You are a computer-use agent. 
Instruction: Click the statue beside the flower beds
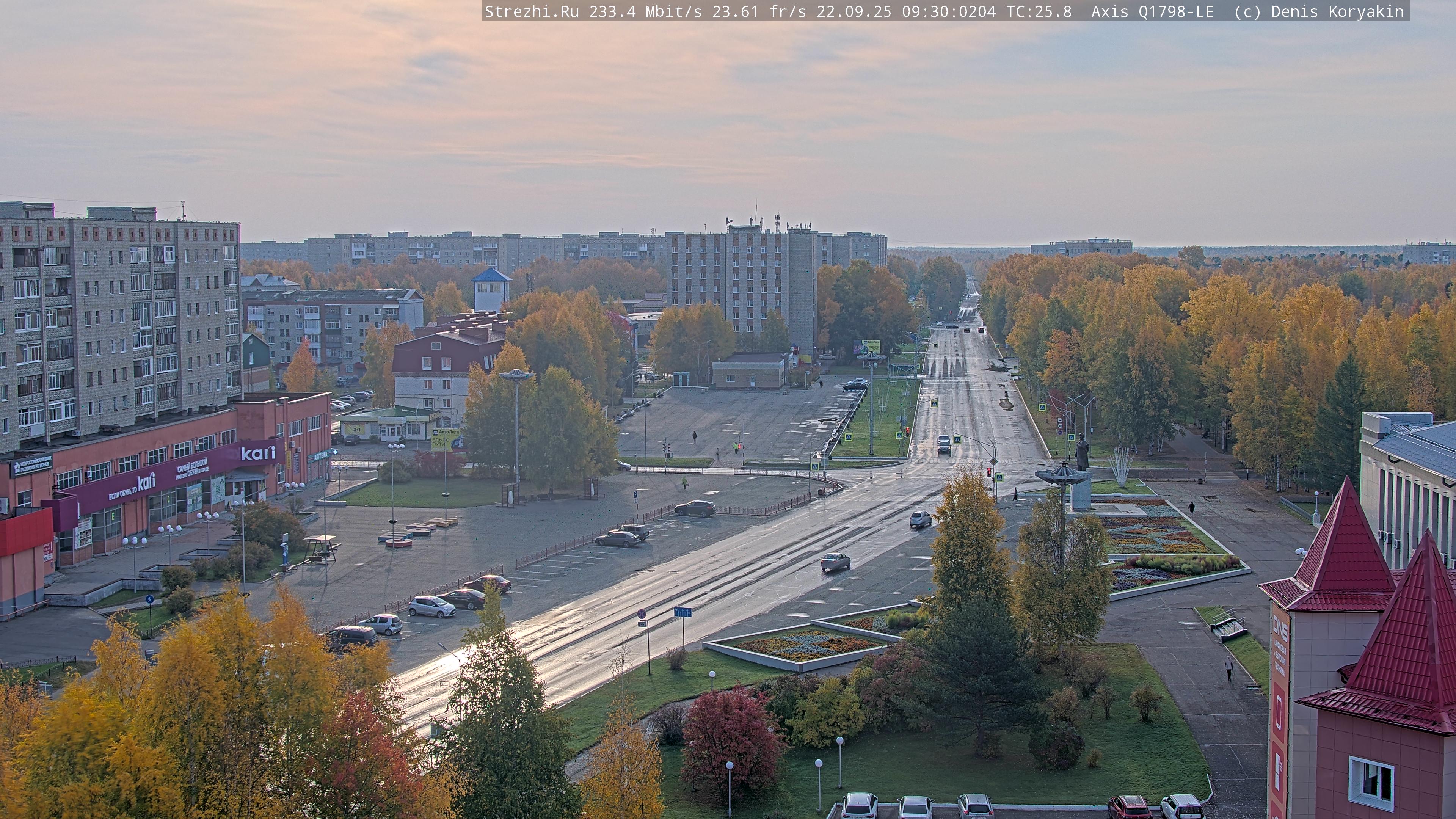[x=1082, y=452]
